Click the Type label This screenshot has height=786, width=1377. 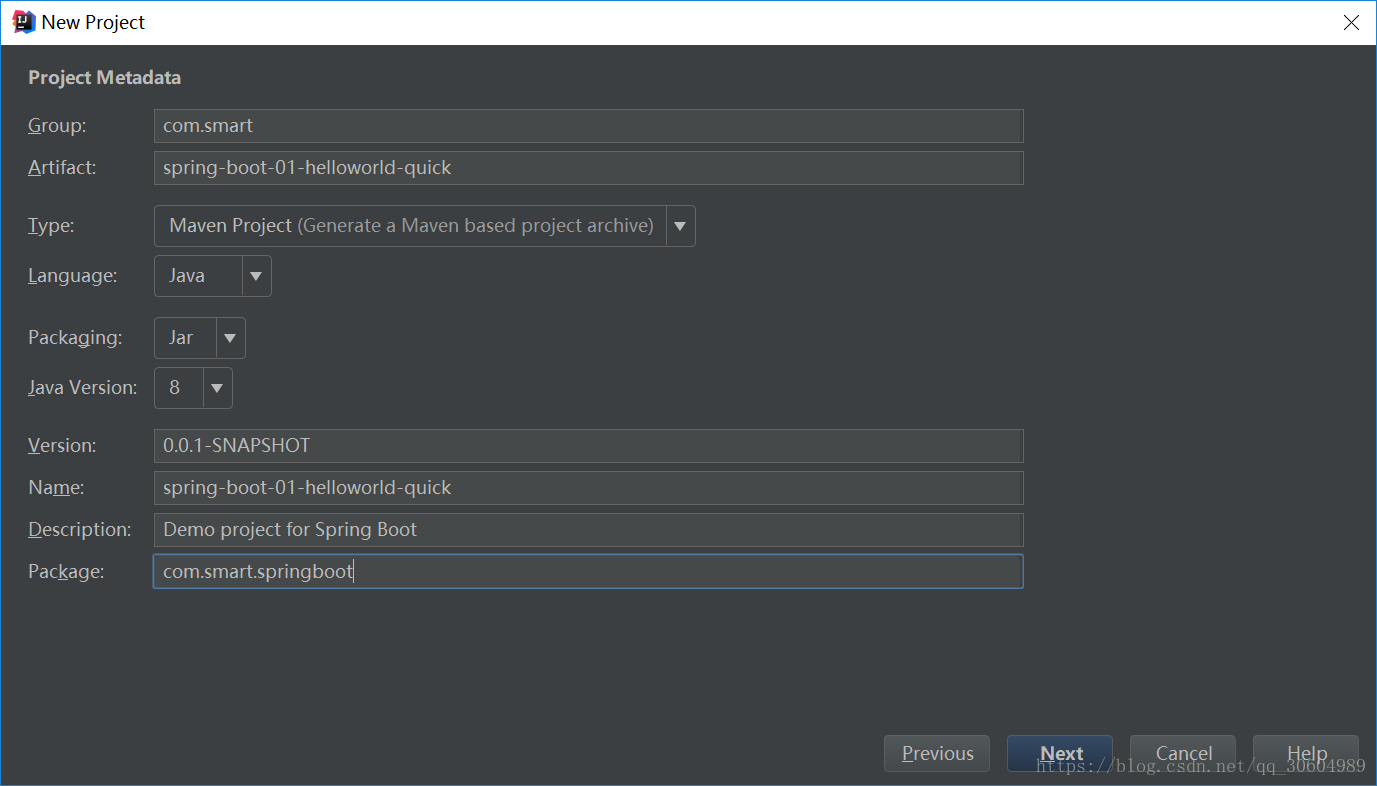[x=51, y=226]
